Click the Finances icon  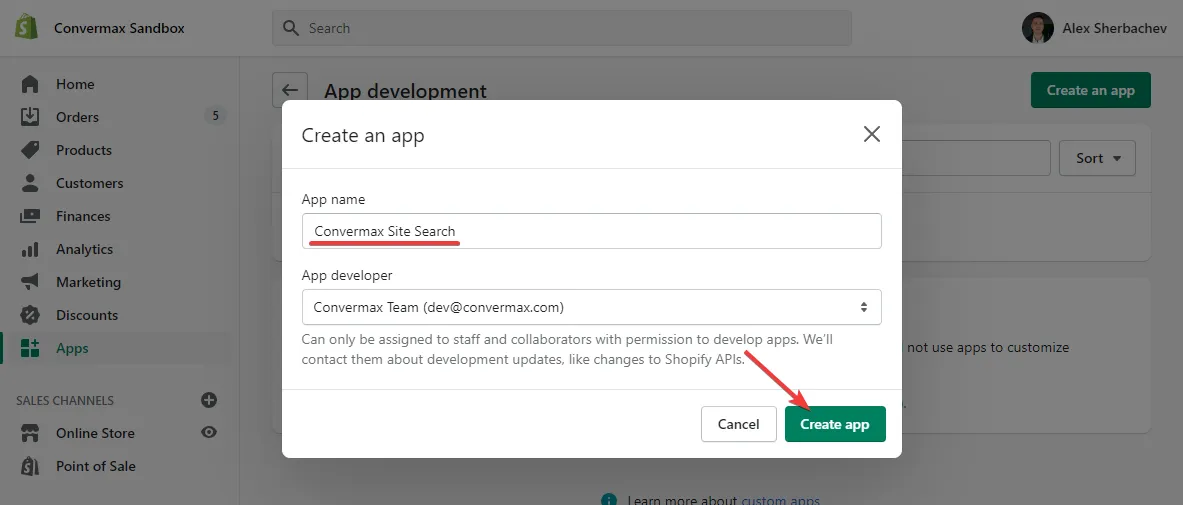click(30, 216)
